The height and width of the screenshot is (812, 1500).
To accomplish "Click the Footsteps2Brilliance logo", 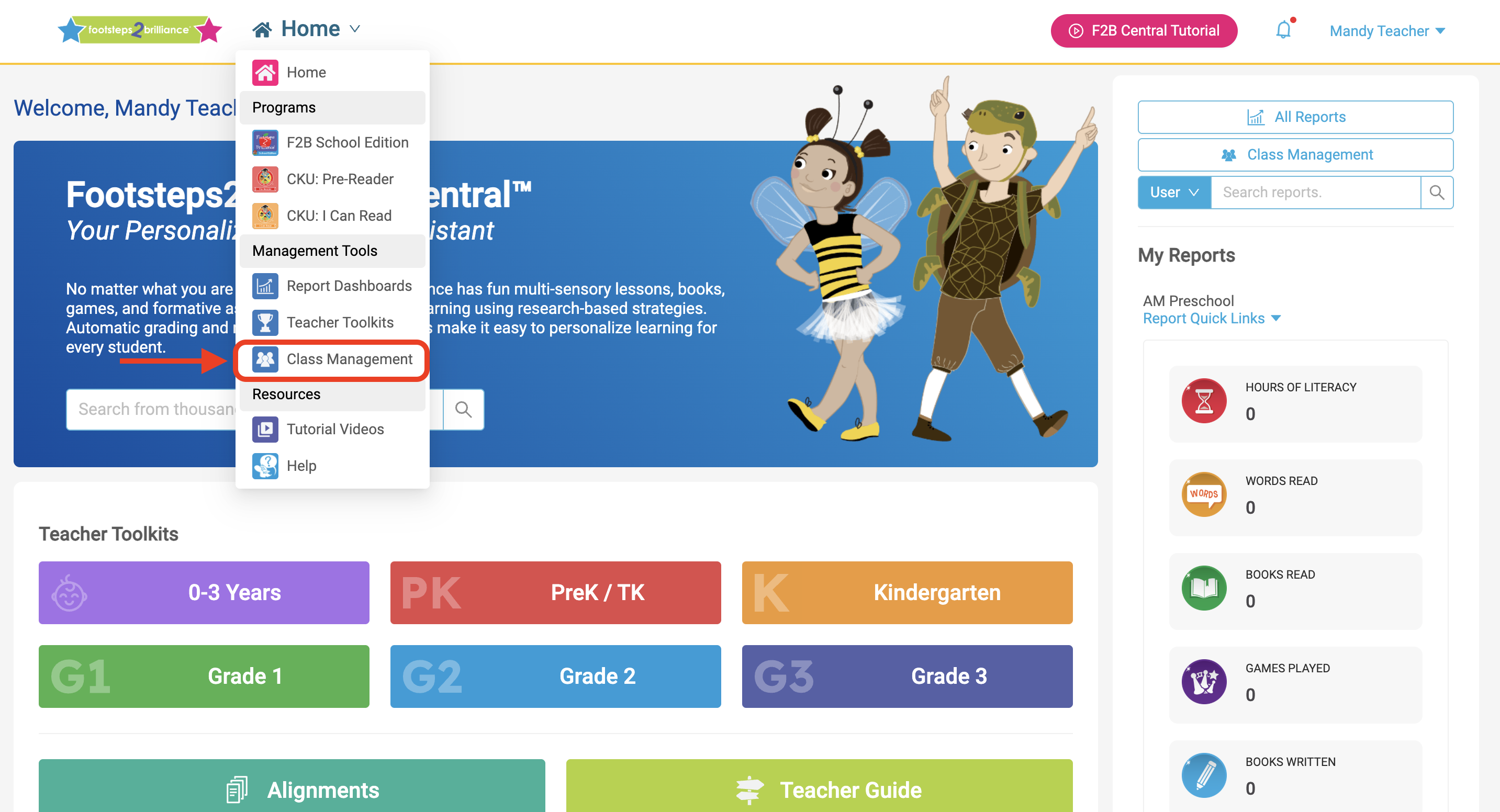I will (139, 29).
